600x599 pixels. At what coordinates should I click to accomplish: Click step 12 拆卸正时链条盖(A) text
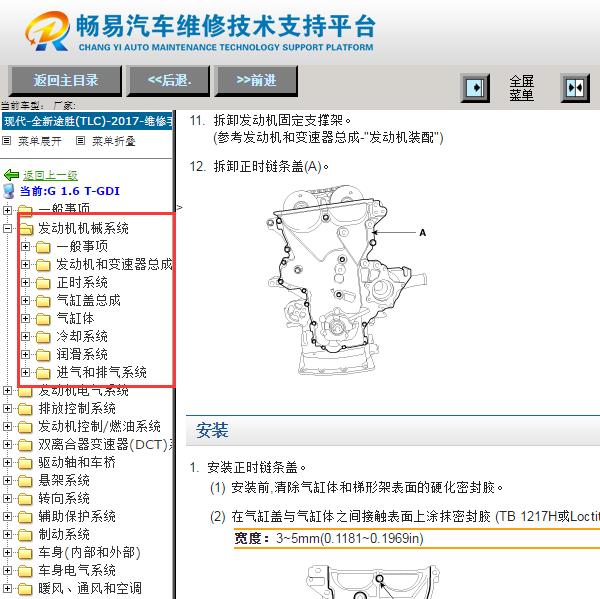coord(259,166)
